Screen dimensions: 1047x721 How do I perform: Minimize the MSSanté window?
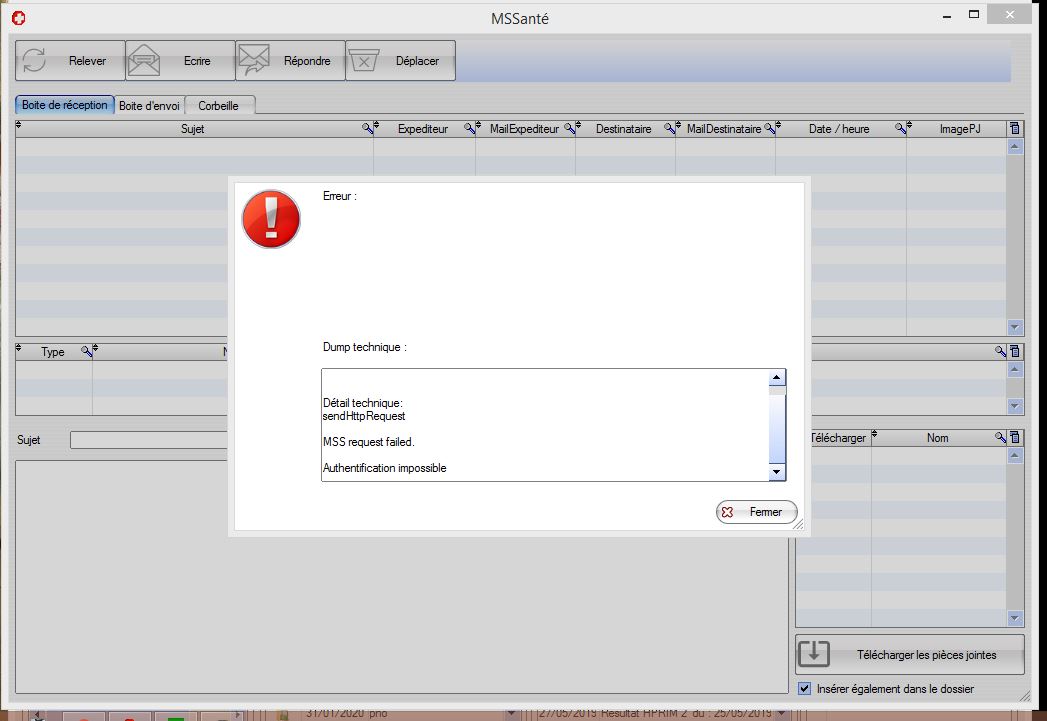[x=947, y=16]
